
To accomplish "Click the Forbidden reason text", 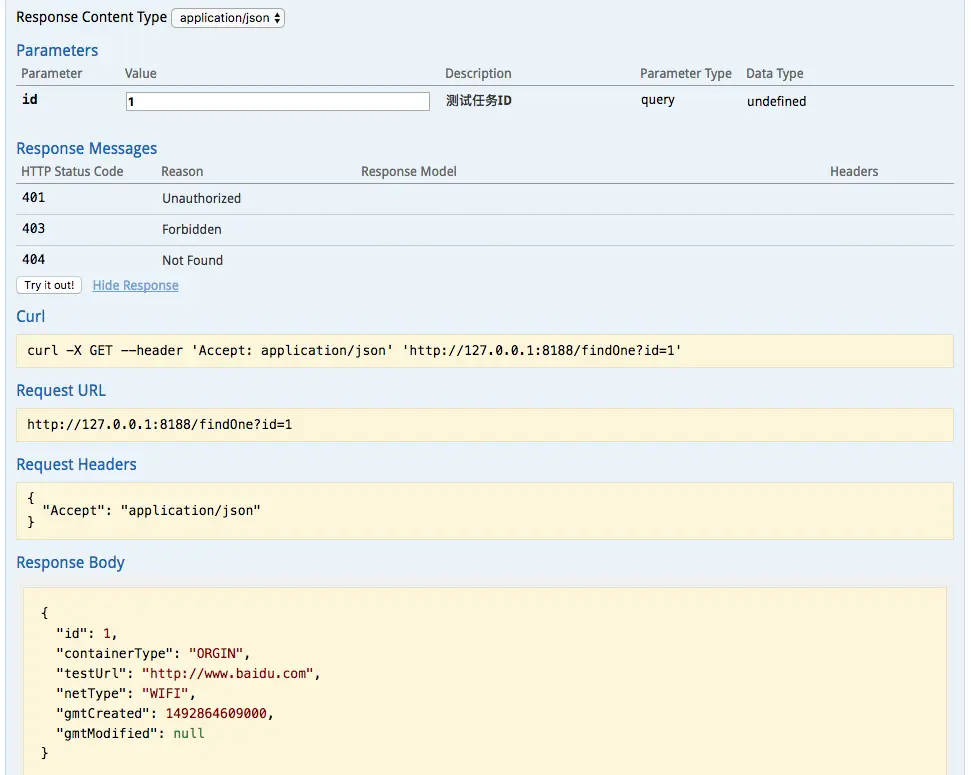I will [192, 229].
